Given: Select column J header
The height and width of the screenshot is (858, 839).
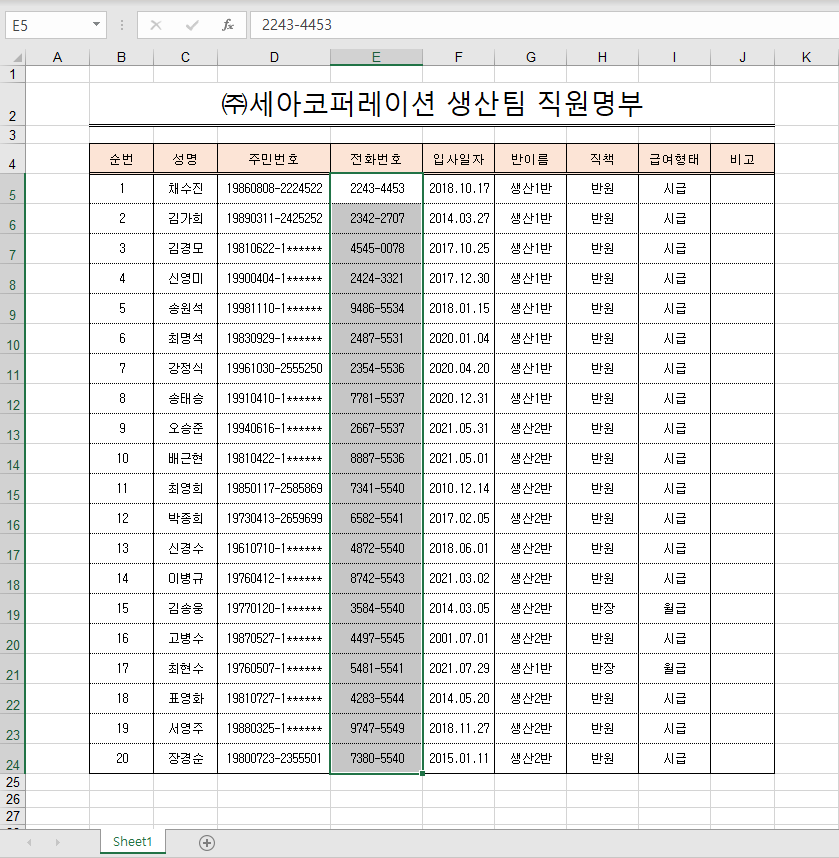Looking at the screenshot, I should point(742,57).
